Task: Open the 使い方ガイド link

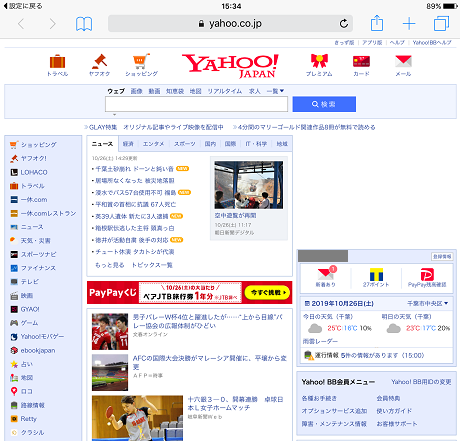Action: pos(394,411)
